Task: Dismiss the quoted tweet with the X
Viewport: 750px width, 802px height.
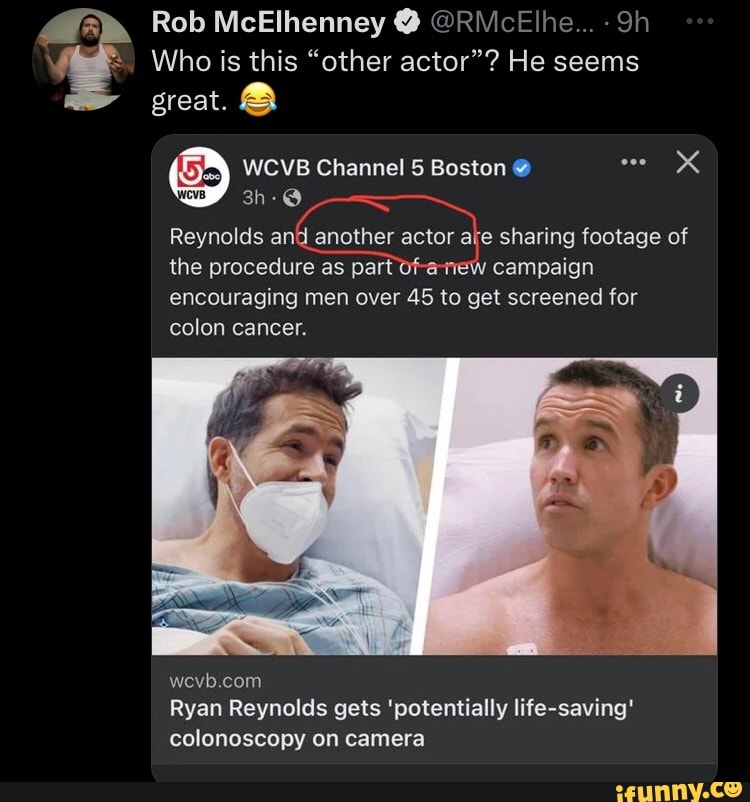Action: point(686,162)
